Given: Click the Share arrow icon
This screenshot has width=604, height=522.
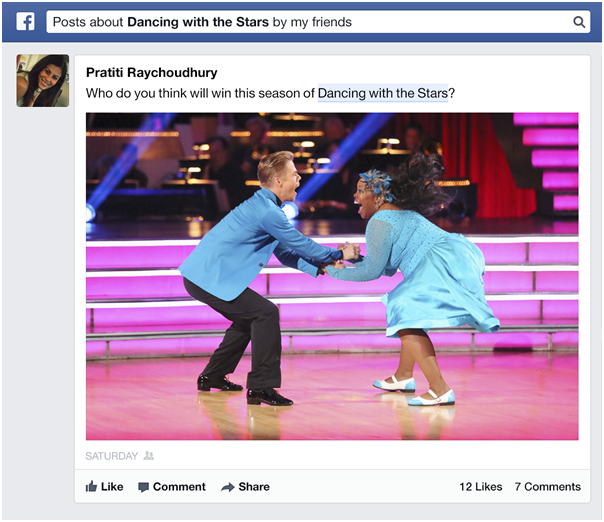Looking at the screenshot, I should point(228,487).
